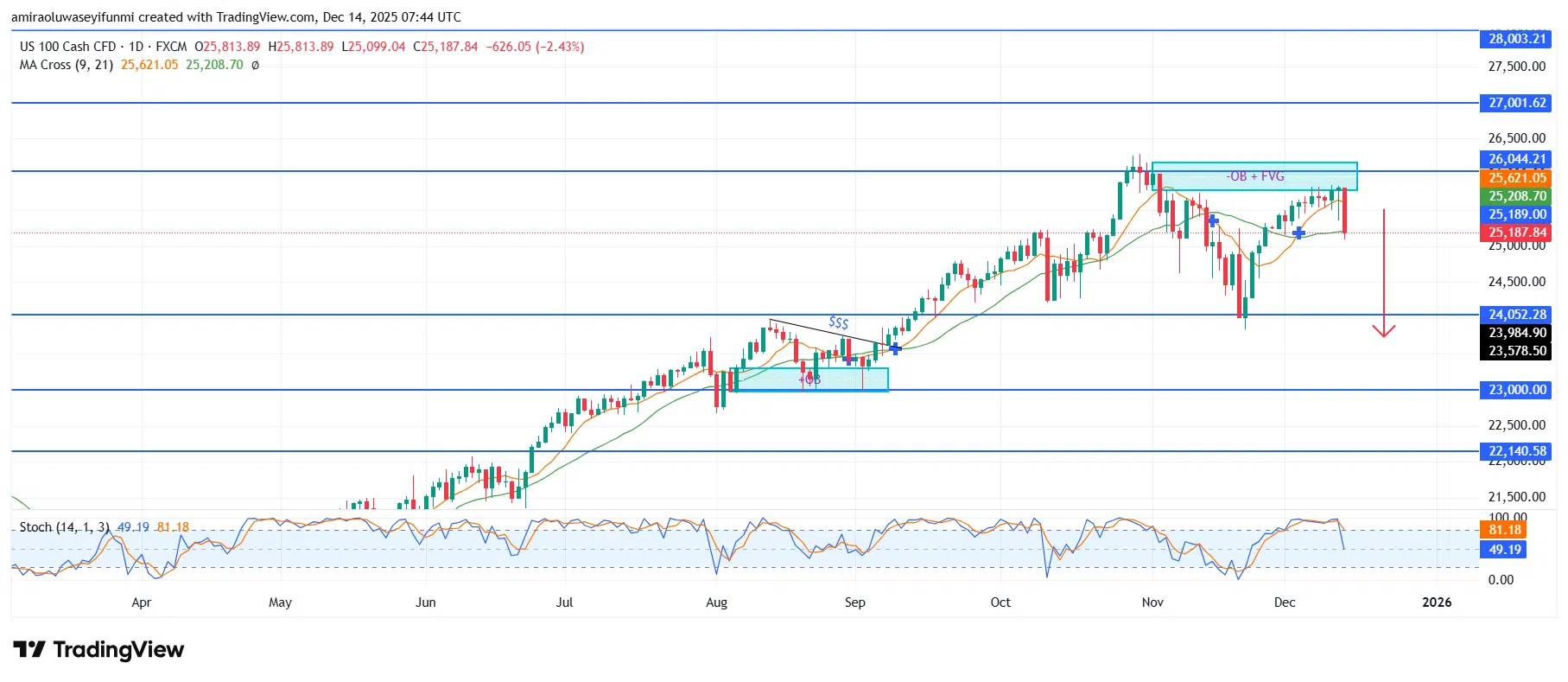Click the 2026 label on time axis

pos(1437,602)
